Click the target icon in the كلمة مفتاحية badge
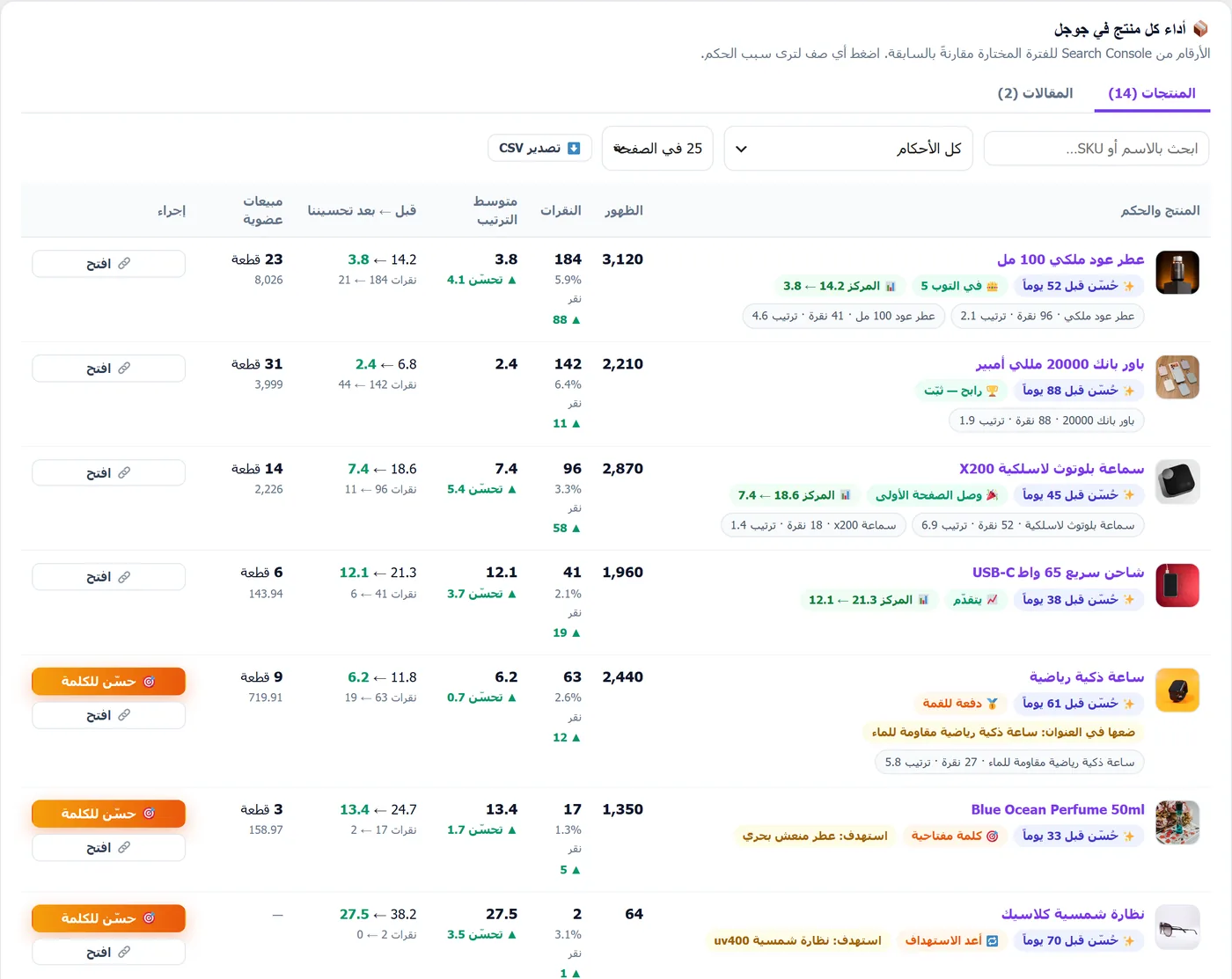Viewport: 1232px width, 979px height. [992, 836]
